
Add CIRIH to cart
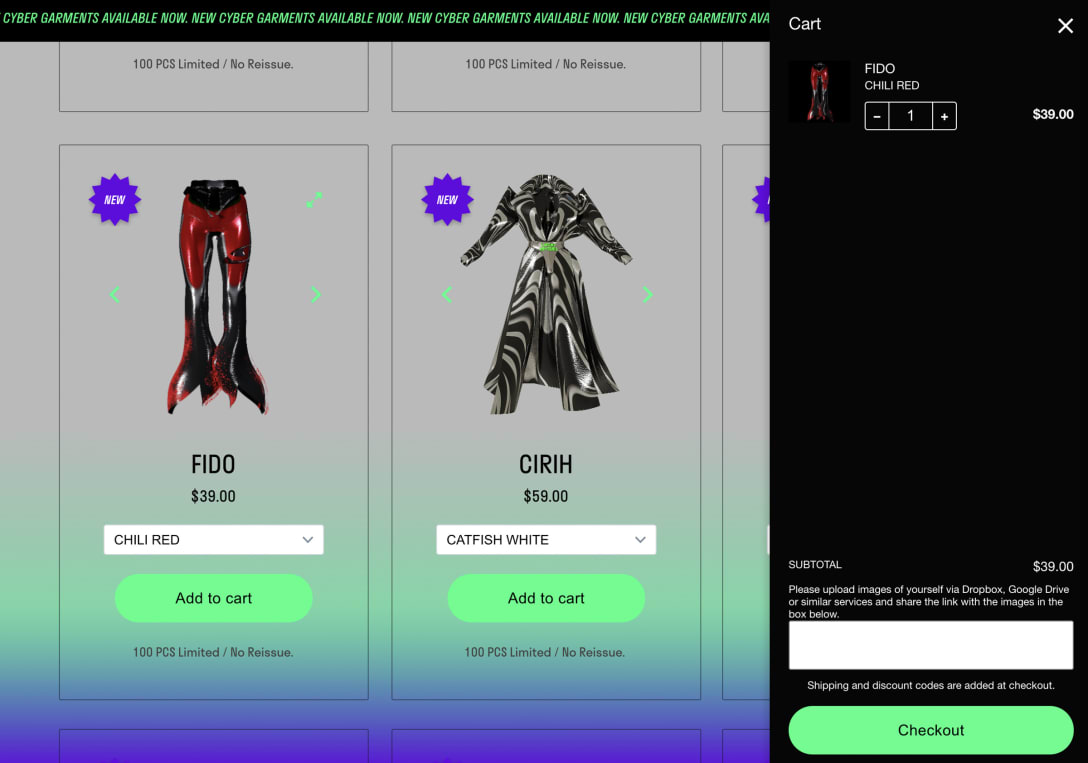coord(546,598)
